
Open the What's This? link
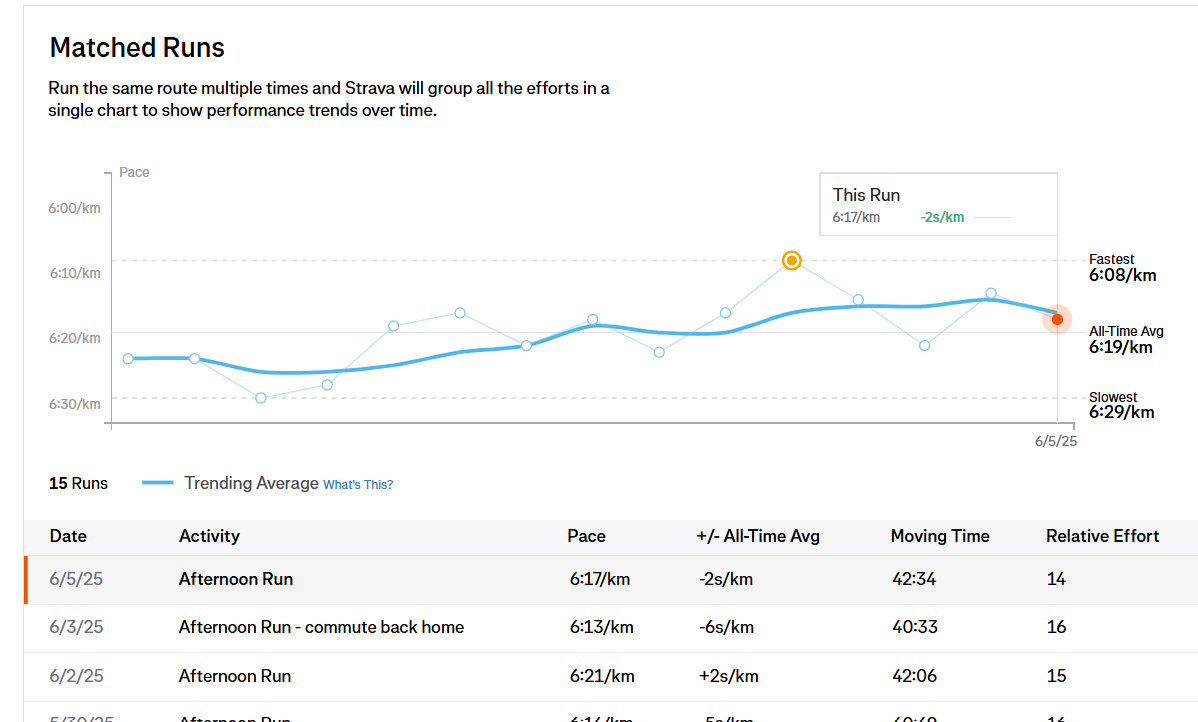click(x=358, y=484)
